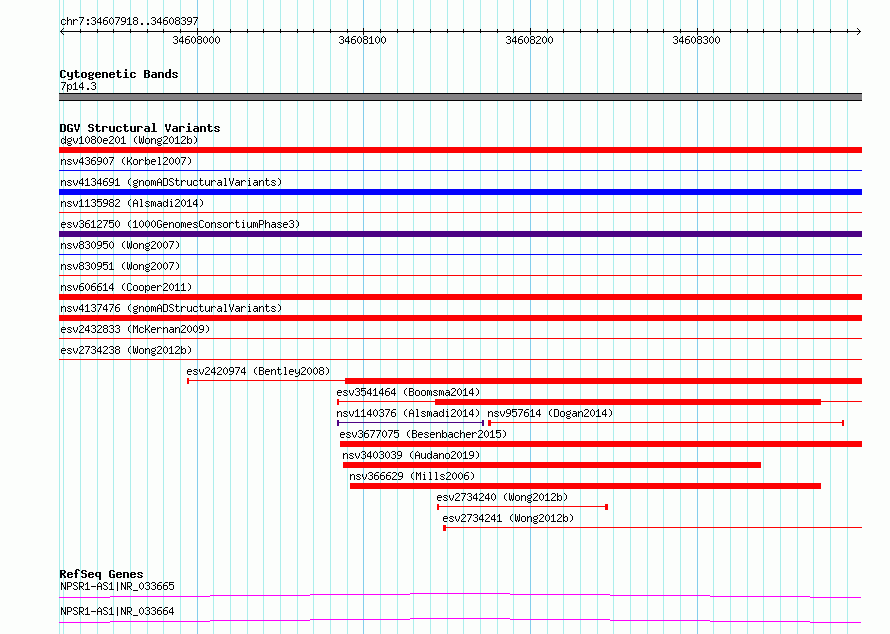The width and height of the screenshot is (890, 634).
Task: Click the left arrow of the ruler
Action: coord(62,32)
